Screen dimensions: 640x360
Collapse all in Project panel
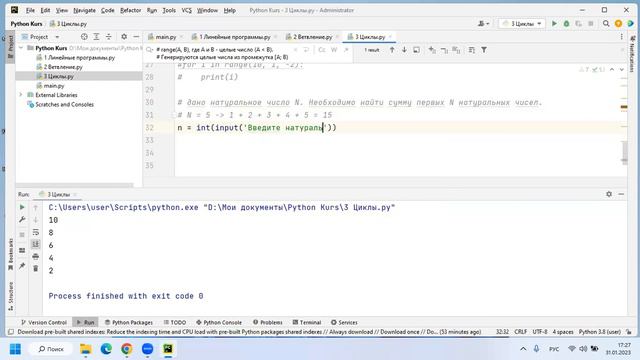click(x=109, y=37)
